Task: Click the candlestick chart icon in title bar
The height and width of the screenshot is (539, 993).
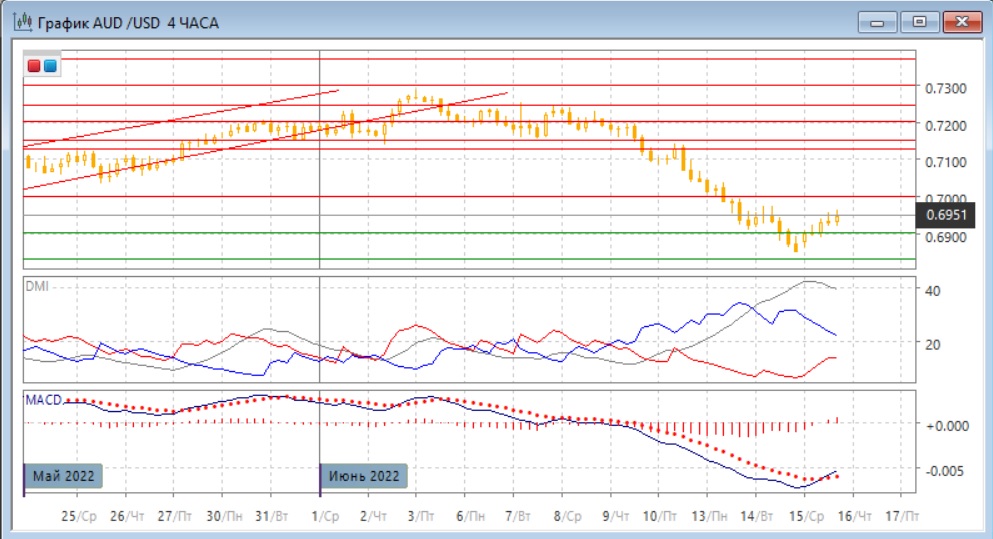Action: click(x=19, y=21)
